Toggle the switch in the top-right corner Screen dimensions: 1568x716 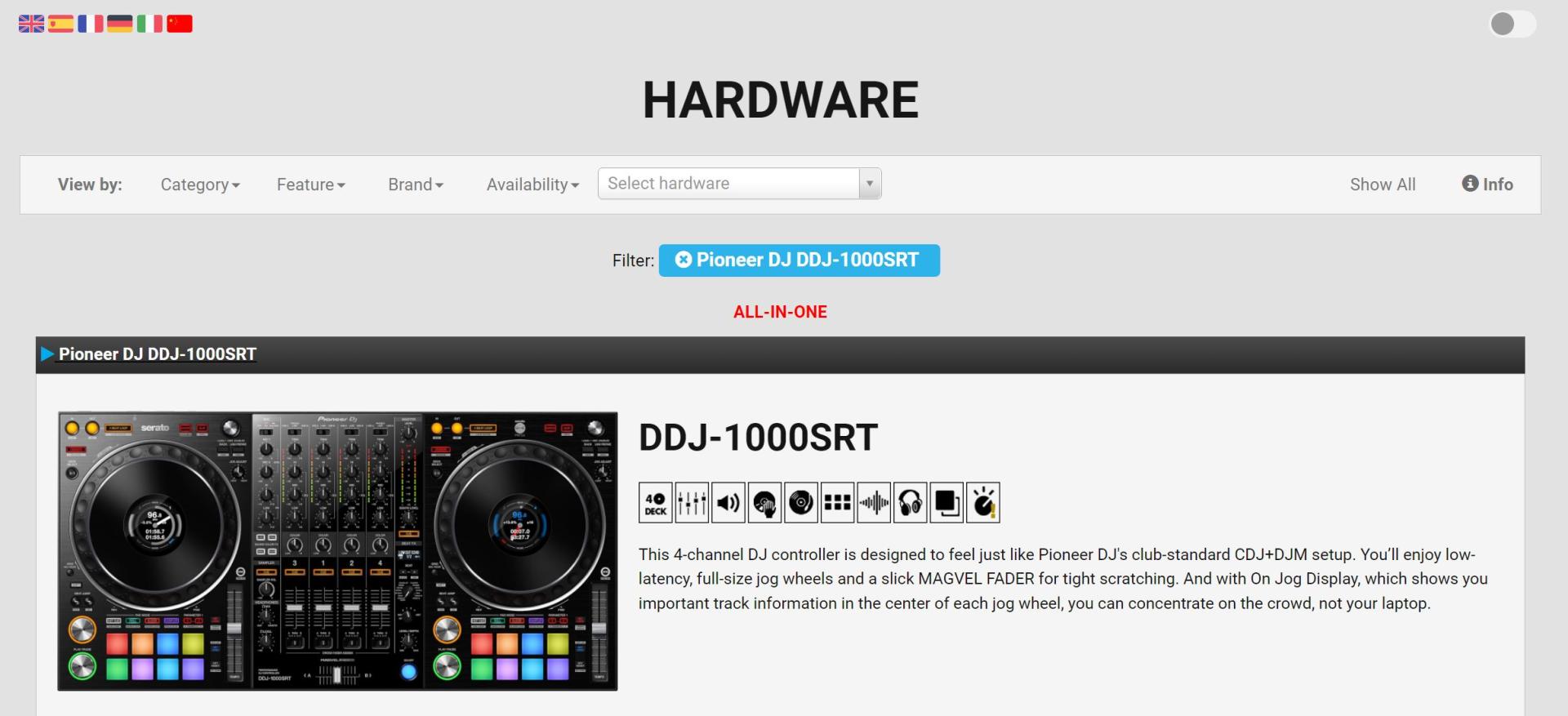(1512, 24)
